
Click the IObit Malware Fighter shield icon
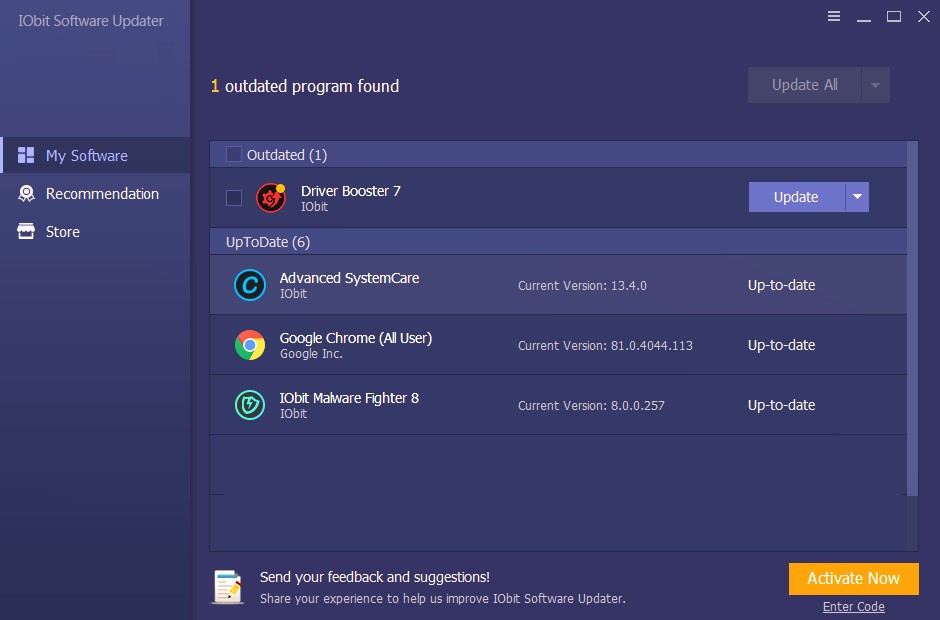tap(249, 405)
